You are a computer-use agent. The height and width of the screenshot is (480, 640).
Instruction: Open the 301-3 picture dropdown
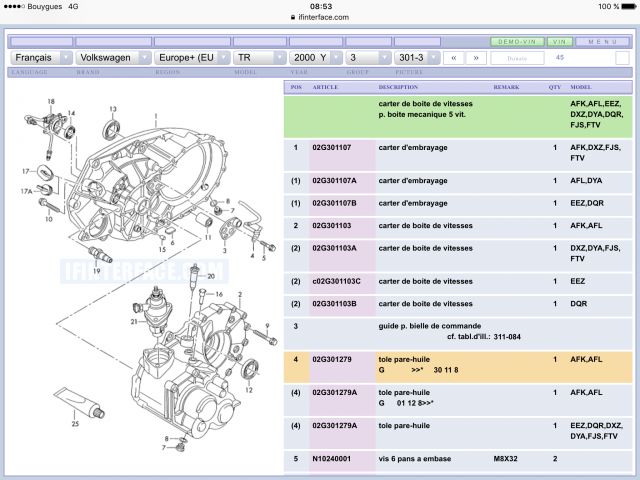click(x=417, y=58)
